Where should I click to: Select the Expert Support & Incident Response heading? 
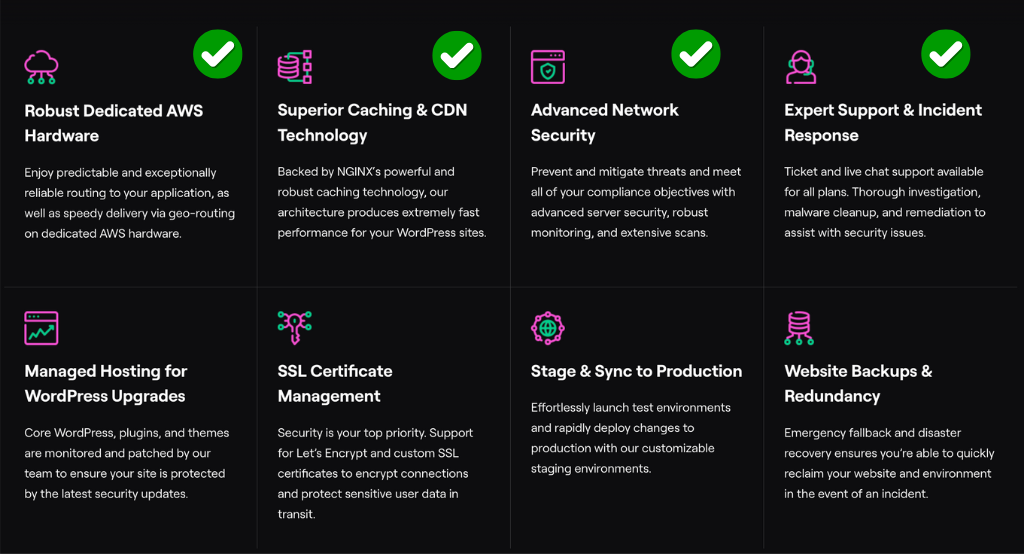click(883, 123)
